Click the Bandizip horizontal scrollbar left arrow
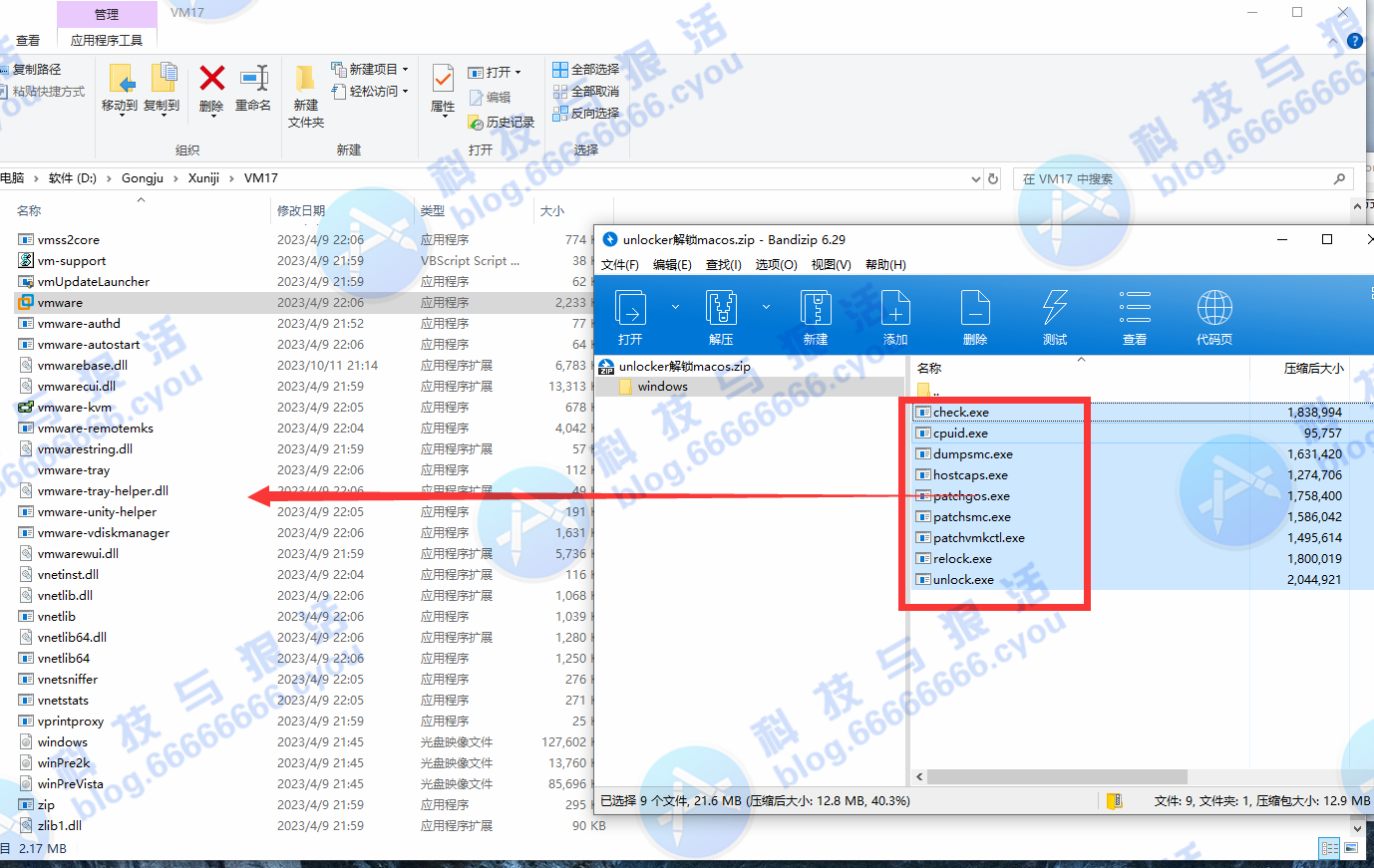Screen dimensions: 1374x868 click(919, 776)
